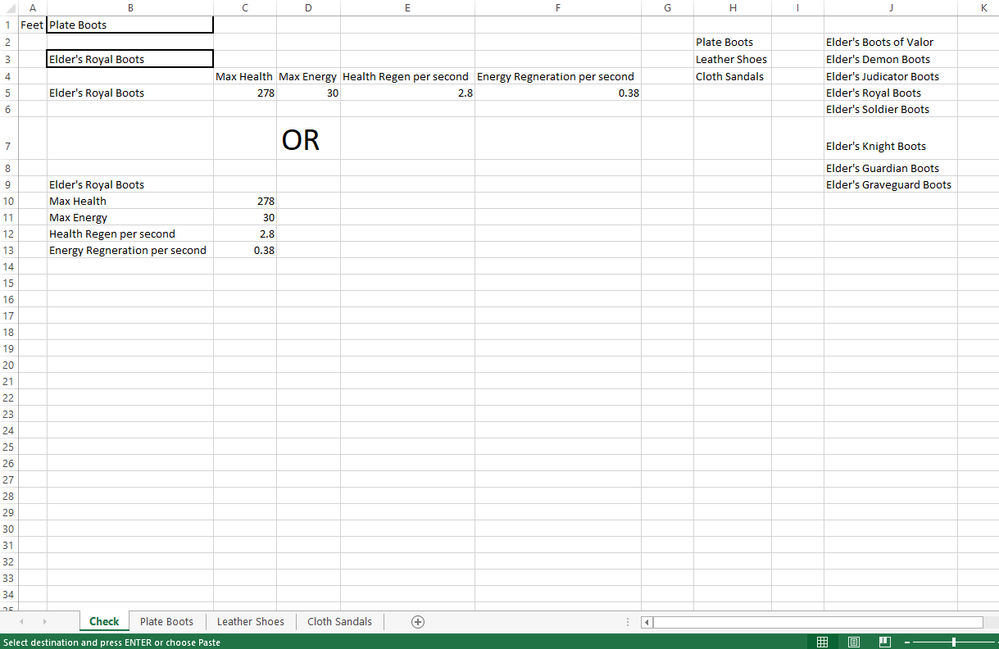The image size is (999, 649).
Task: Select column F header
Action: tap(558, 8)
